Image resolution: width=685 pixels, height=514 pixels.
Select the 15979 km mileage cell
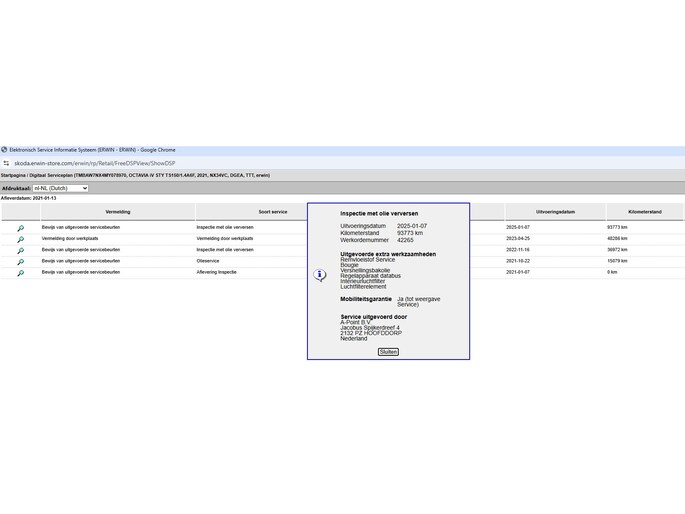(x=617, y=261)
